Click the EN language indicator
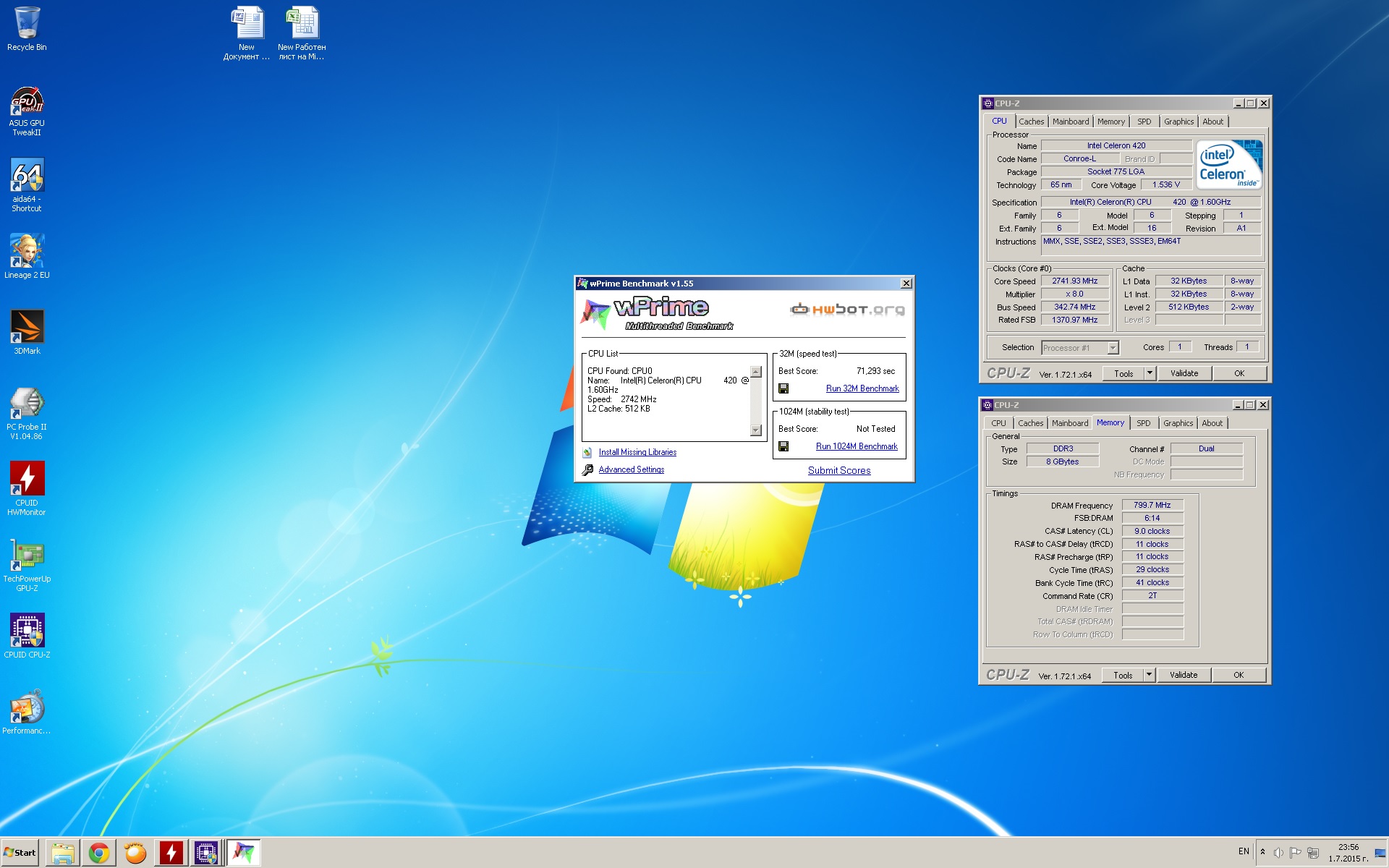This screenshot has height=868, width=1389. click(1244, 851)
